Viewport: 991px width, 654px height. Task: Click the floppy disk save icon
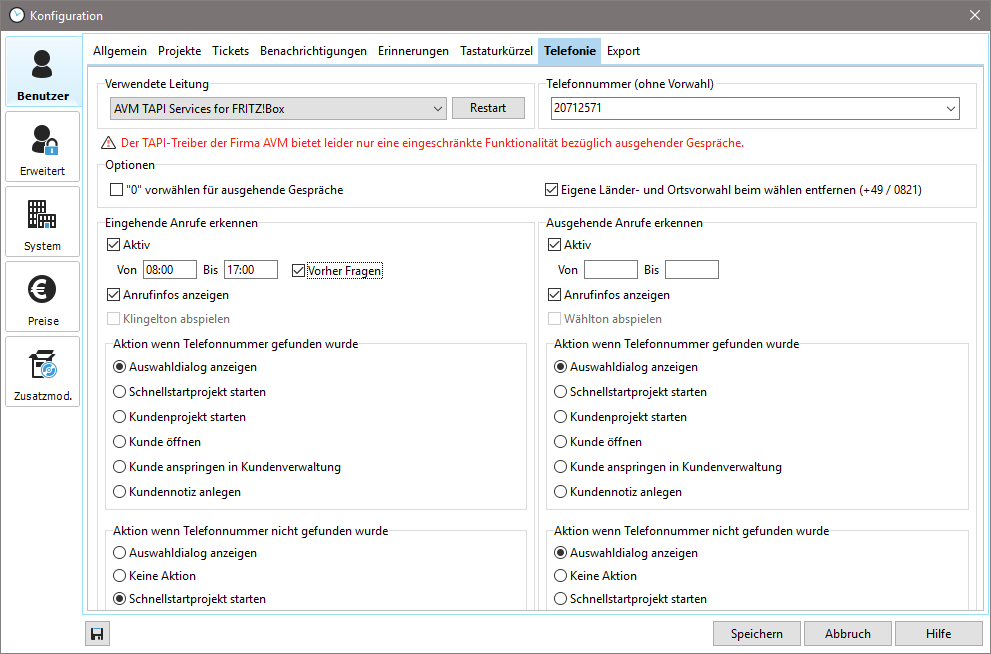click(x=97, y=633)
